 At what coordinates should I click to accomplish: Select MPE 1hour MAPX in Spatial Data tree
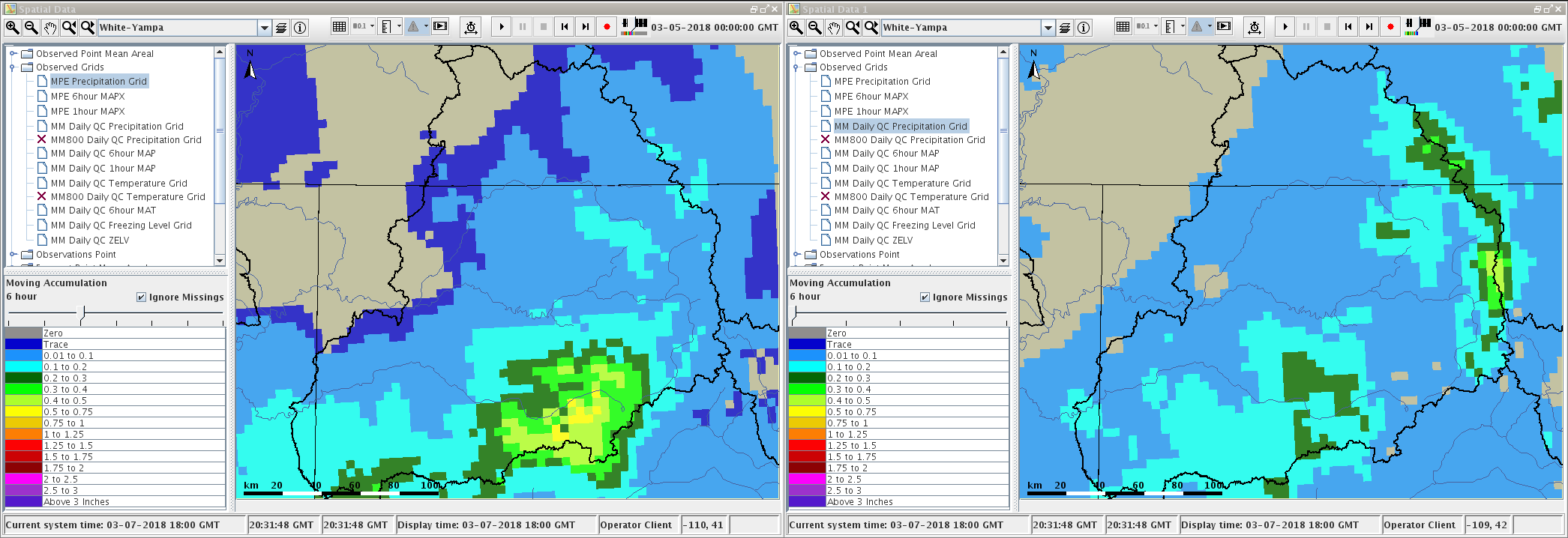[88, 112]
